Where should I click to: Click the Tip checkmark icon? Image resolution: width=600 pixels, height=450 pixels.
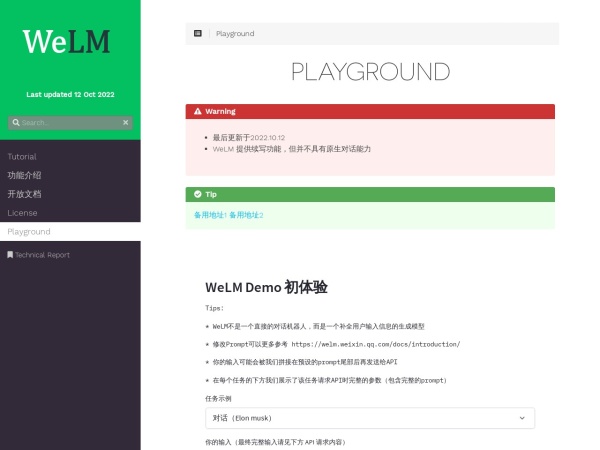pyautogui.click(x=198, y=194)
